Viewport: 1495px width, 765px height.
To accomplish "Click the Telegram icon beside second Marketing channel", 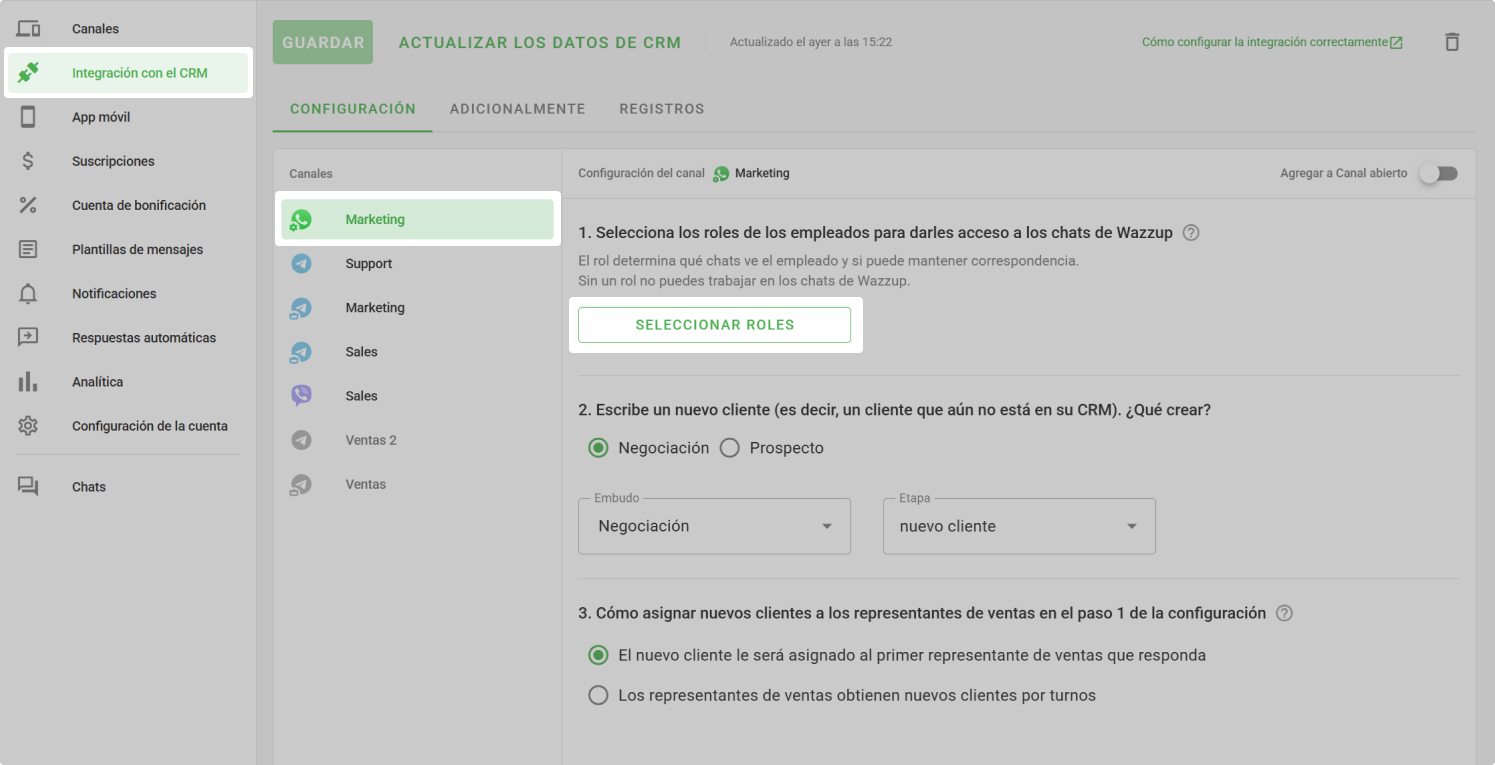I will tap(300, 308).
